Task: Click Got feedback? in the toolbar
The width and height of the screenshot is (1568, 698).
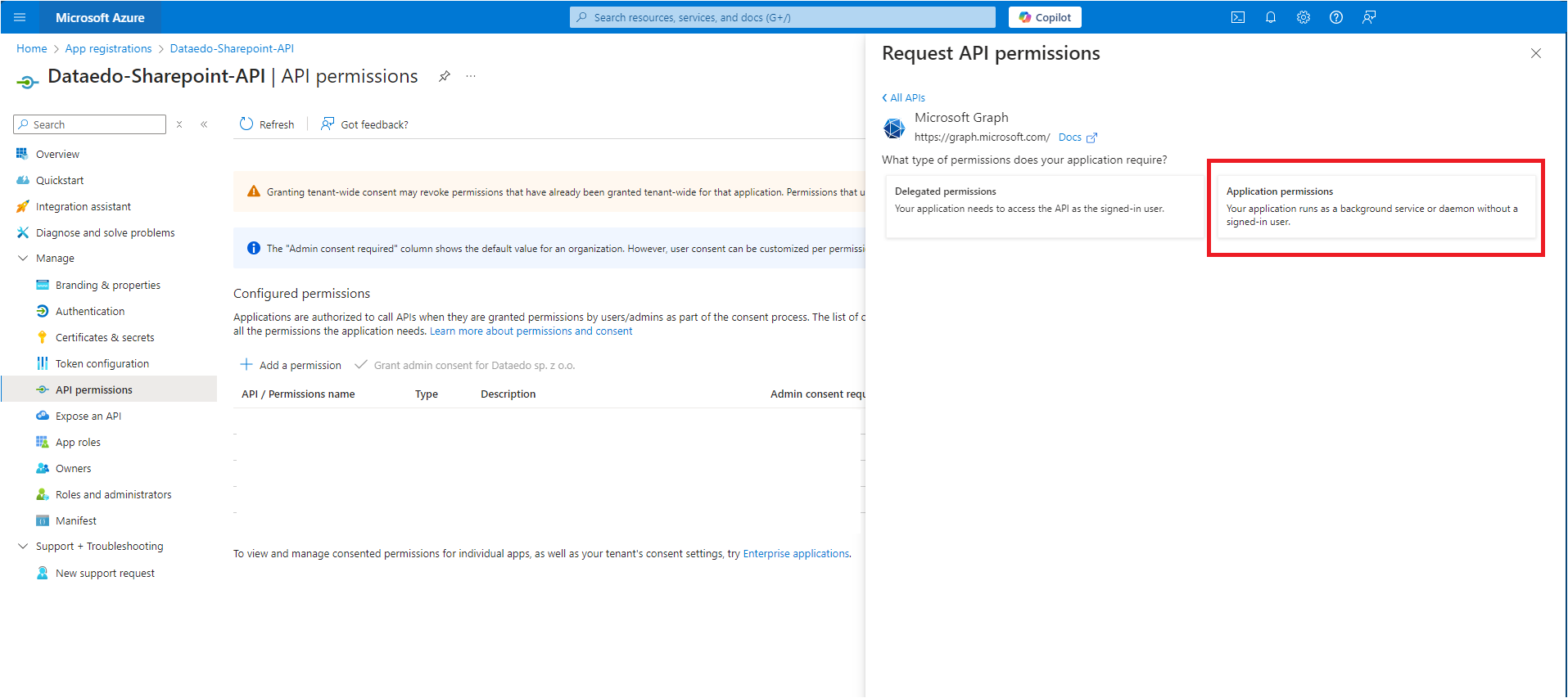Action: click(x=365, y=124)
